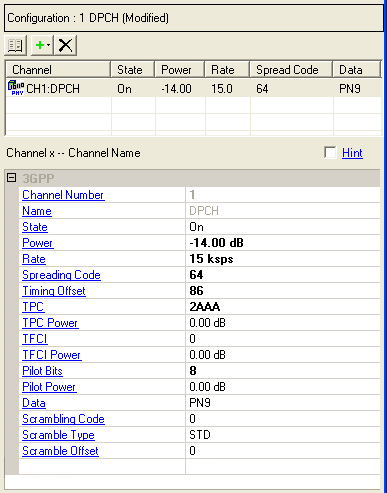This screenshot has height=493, width=387.
Task: Click the Scramble Type link
Action: [x=58, y=435]
